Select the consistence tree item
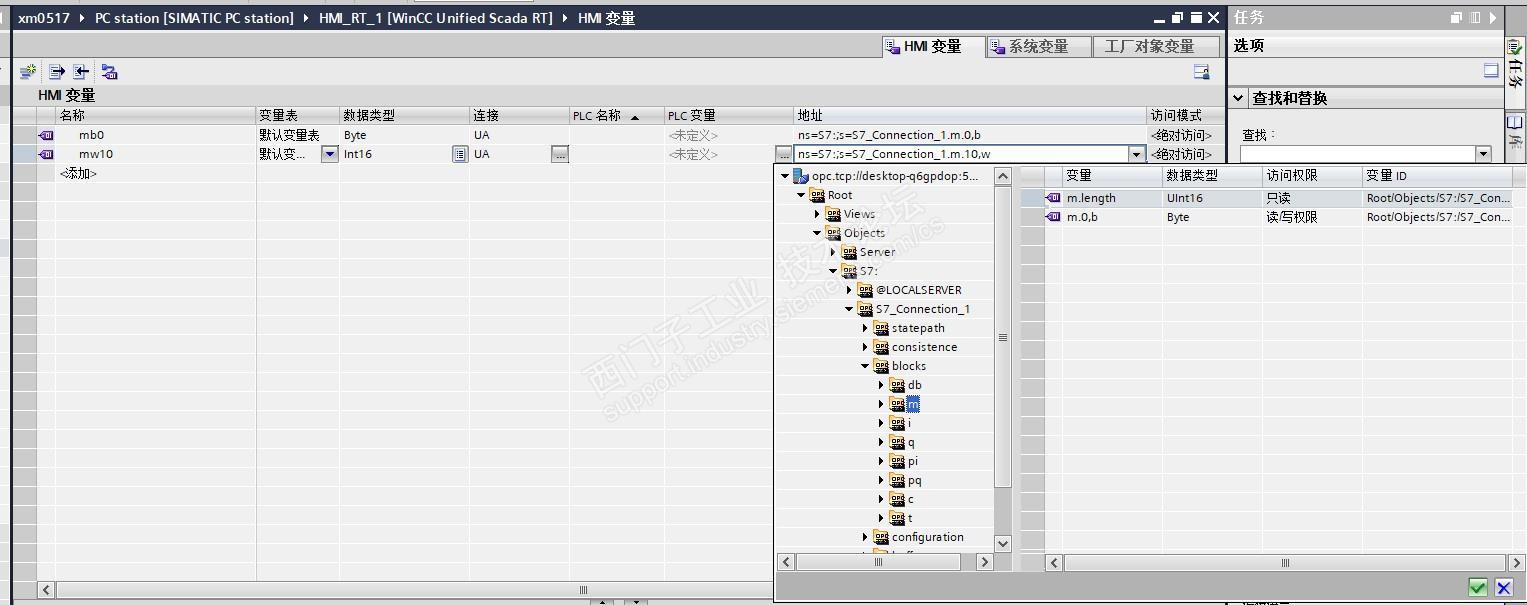The width and height of the screenshot is (1527, 605). point(916,347)
